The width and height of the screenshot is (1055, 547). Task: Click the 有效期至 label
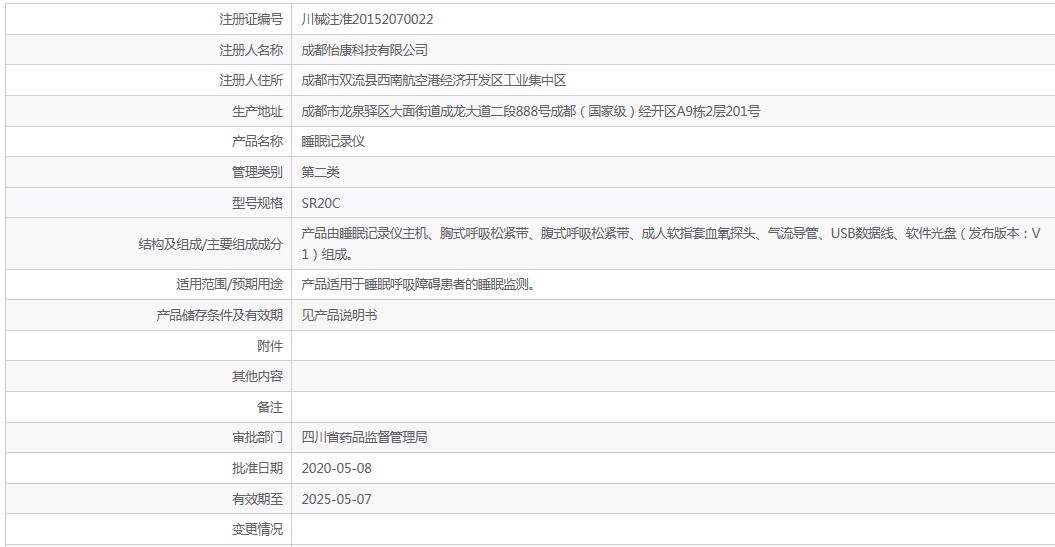coord(258,499)
